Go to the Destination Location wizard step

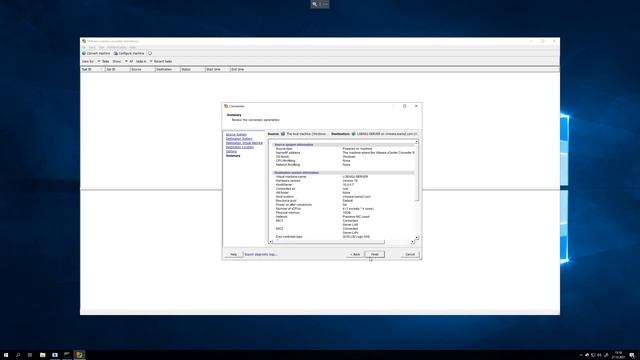coord(240,147)
